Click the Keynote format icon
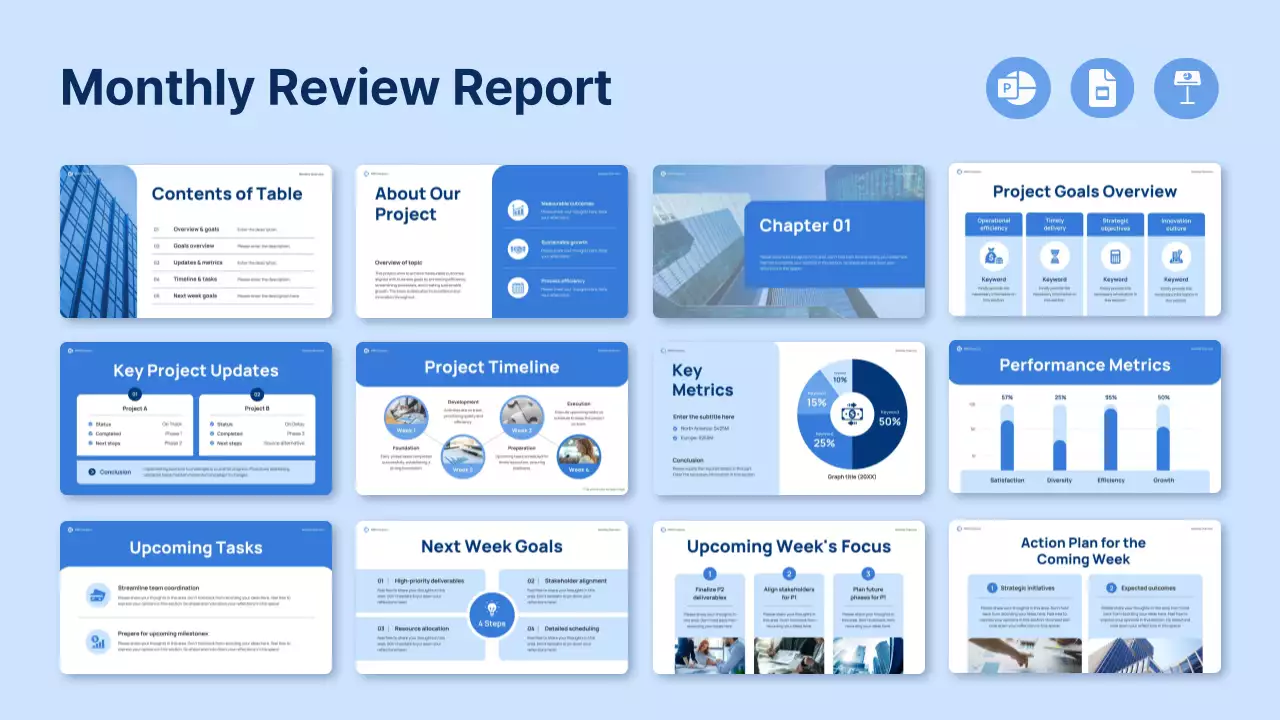Screen dimensions: 1280x720 (1186, 88)
